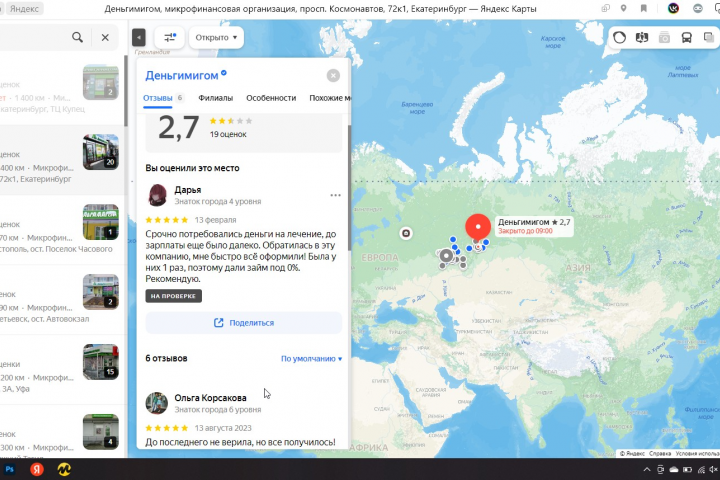The width and height of the screenshot is (720, 480).
Task: Click the Яндекс label in the address bar
Action: pyautogui.click(x=24, y=9)
